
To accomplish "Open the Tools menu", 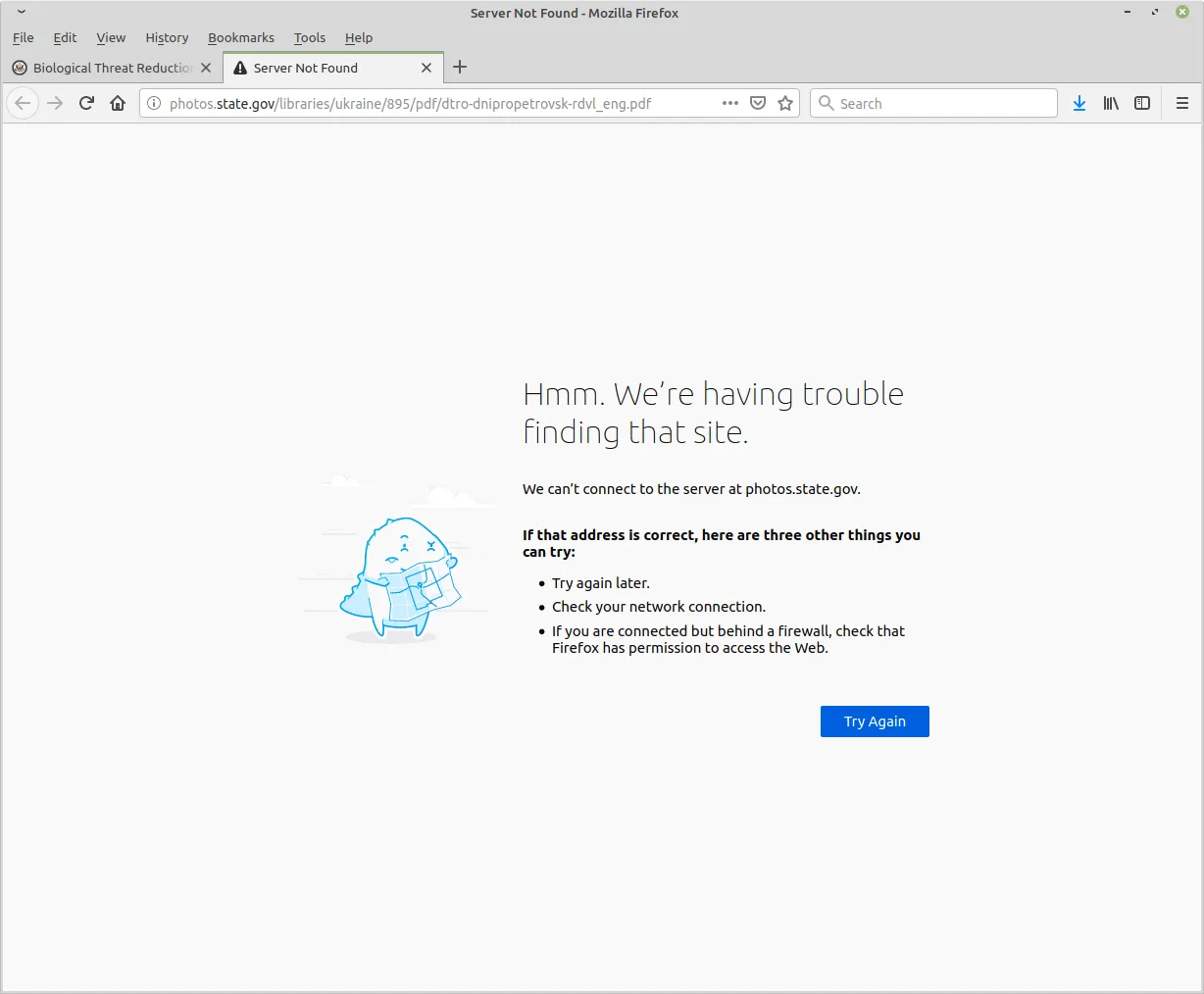I will pyautogui.click(x=310, y=37).
